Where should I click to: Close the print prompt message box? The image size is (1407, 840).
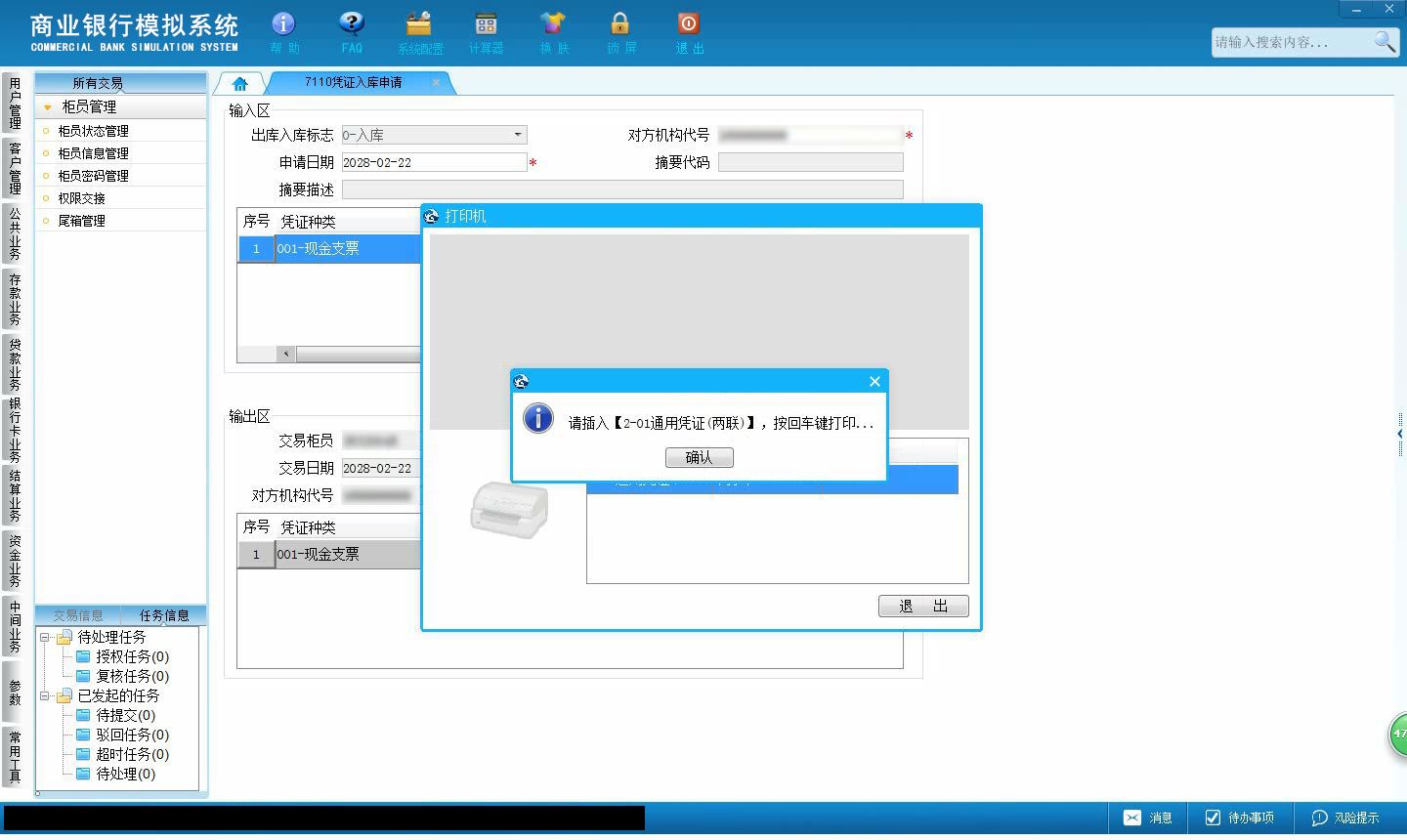[874, 381]
